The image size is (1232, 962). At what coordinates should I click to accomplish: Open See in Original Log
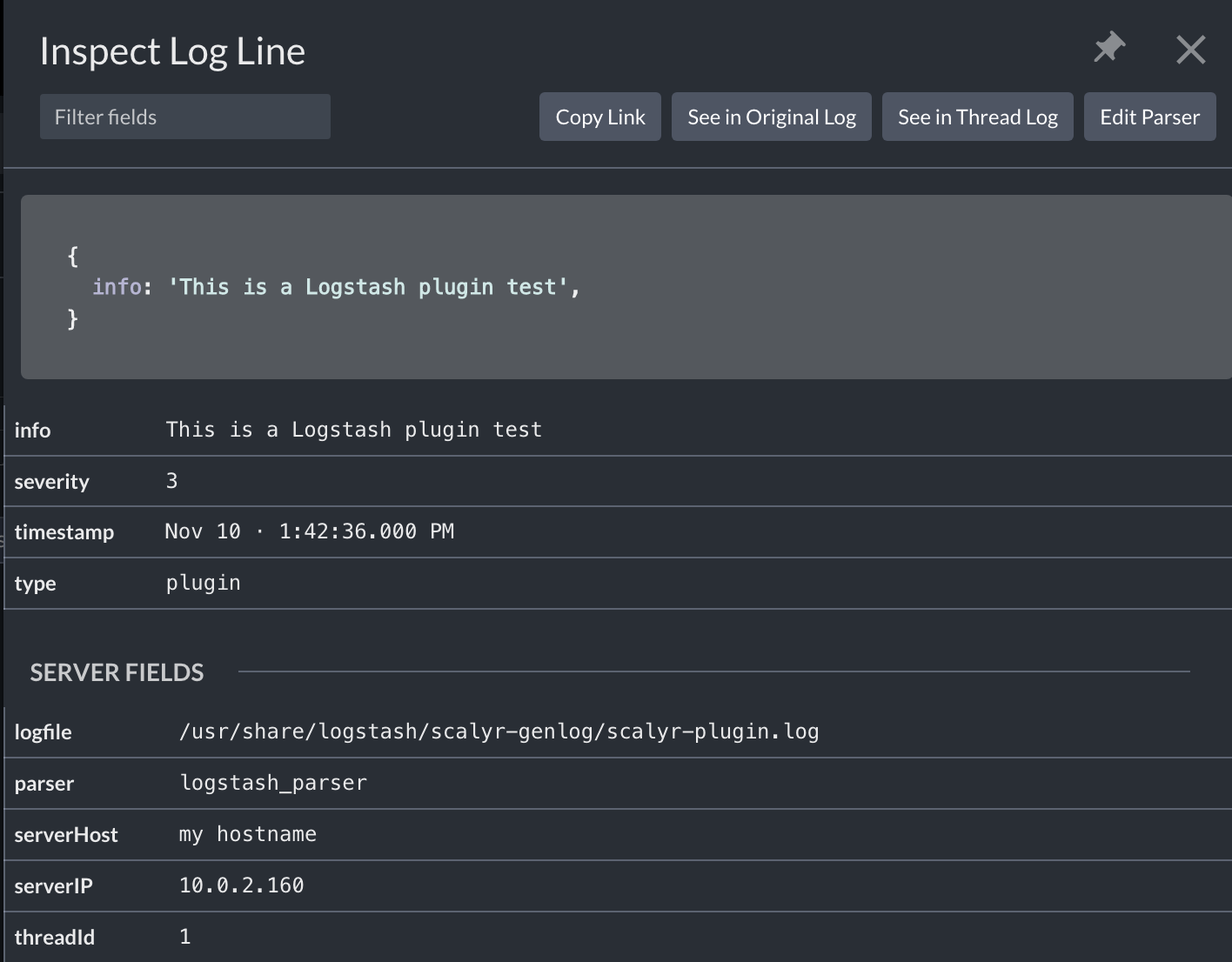771,117
